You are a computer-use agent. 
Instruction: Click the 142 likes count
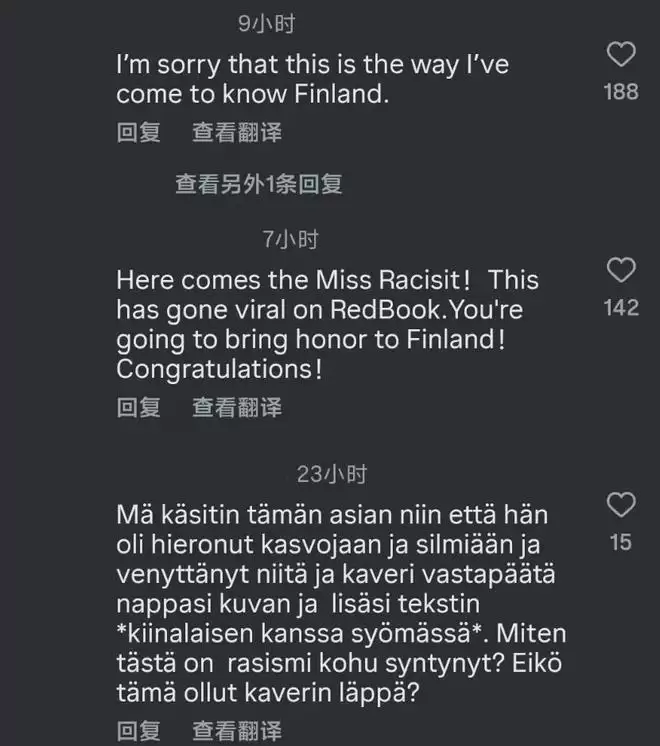(621, 308)
